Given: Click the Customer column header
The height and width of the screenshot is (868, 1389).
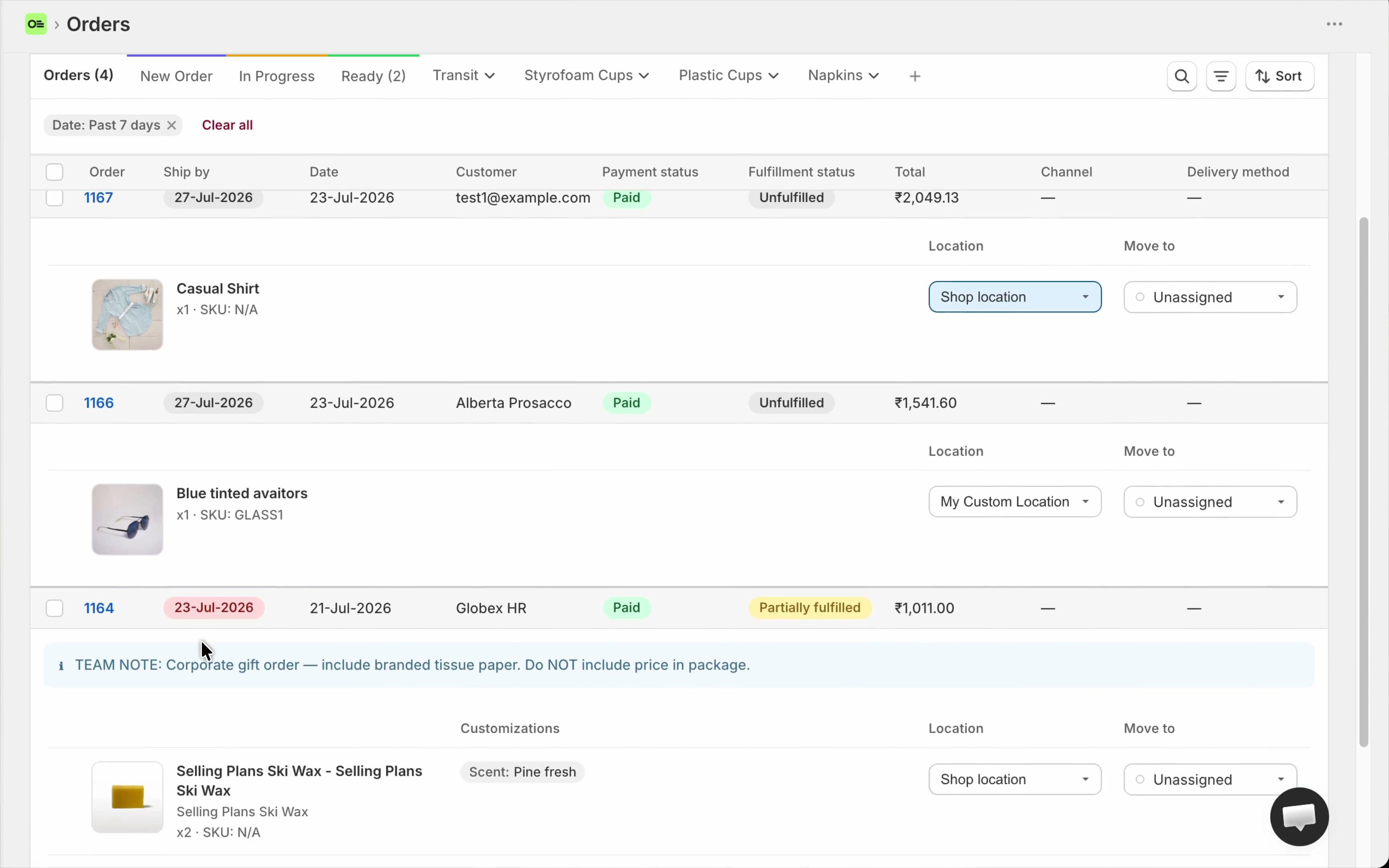Looking at the screenshot, I should [486, 172].
